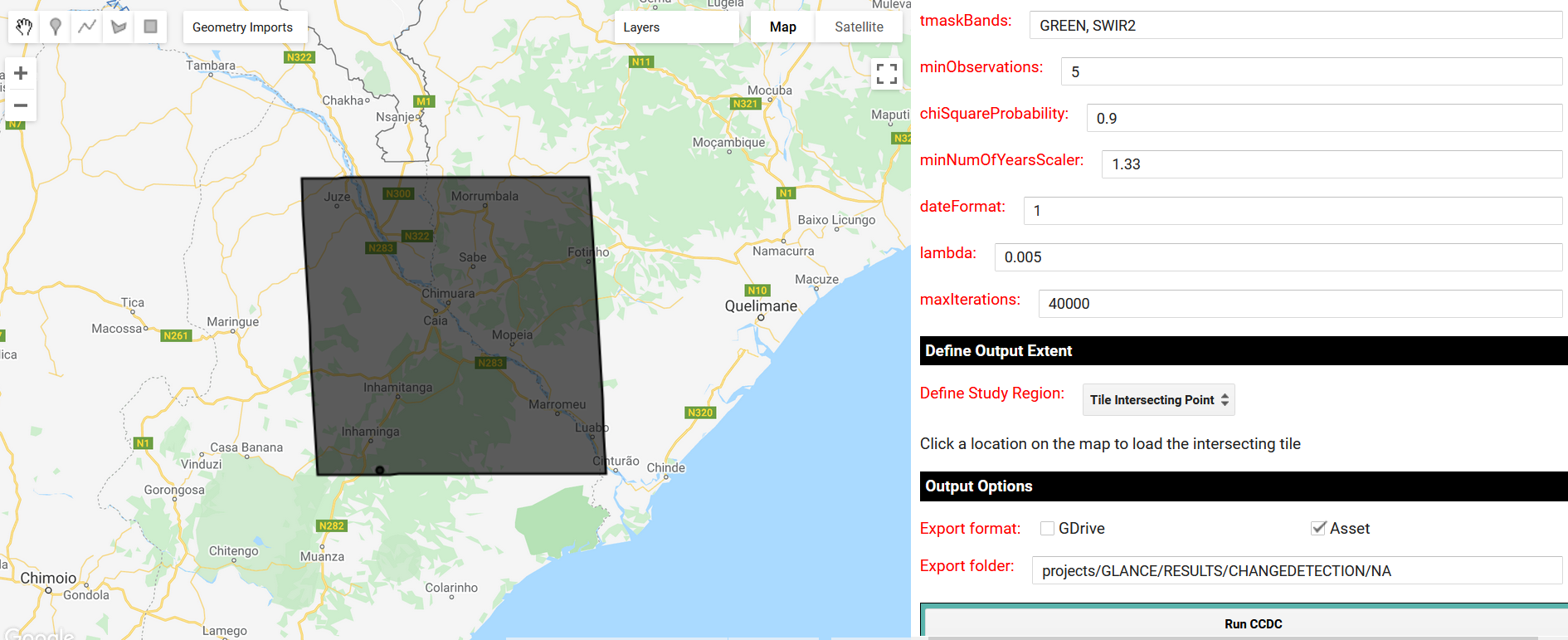Select the draw polygon shape tool
The image size is (1568, 640).
click(119, 27)
